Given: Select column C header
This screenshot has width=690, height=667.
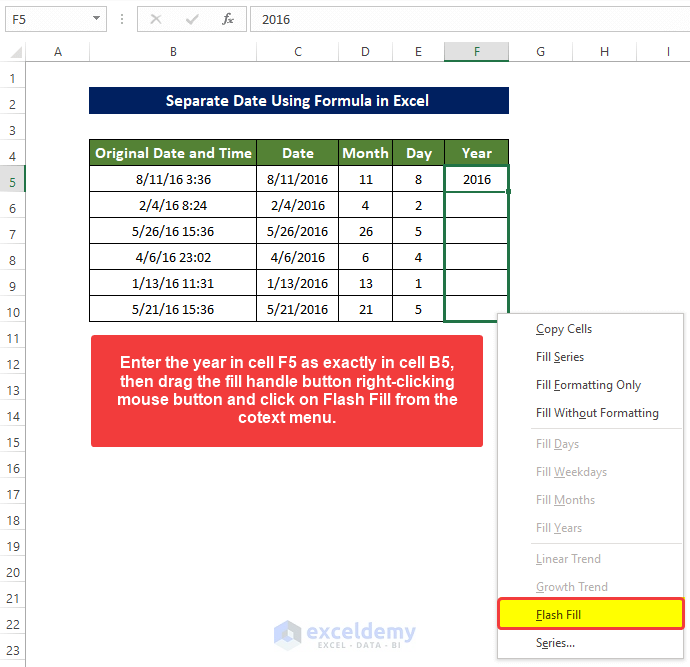Looking at the screenshot, I should 297,52.
